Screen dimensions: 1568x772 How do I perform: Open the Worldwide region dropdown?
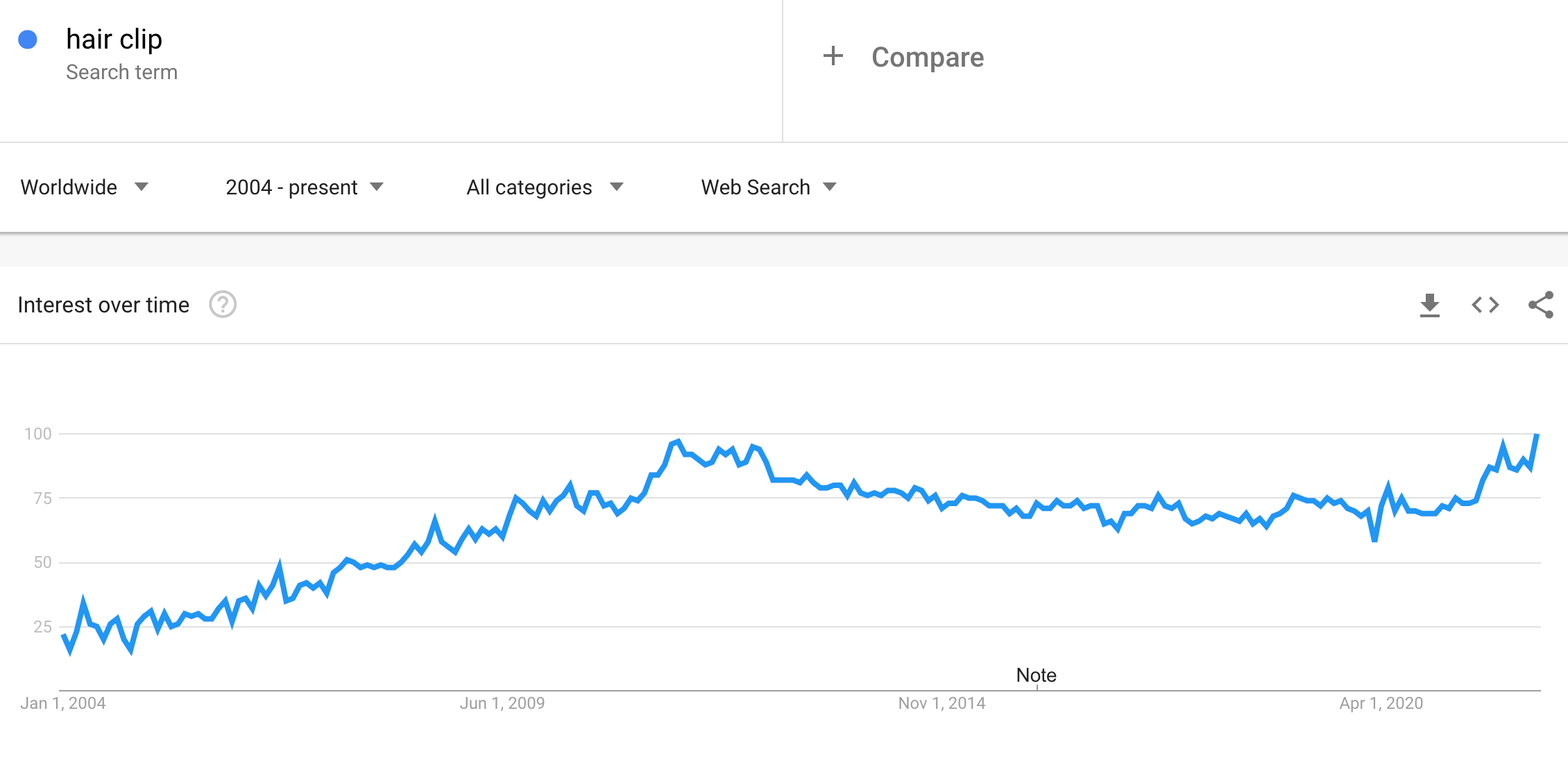pos(85,187)
